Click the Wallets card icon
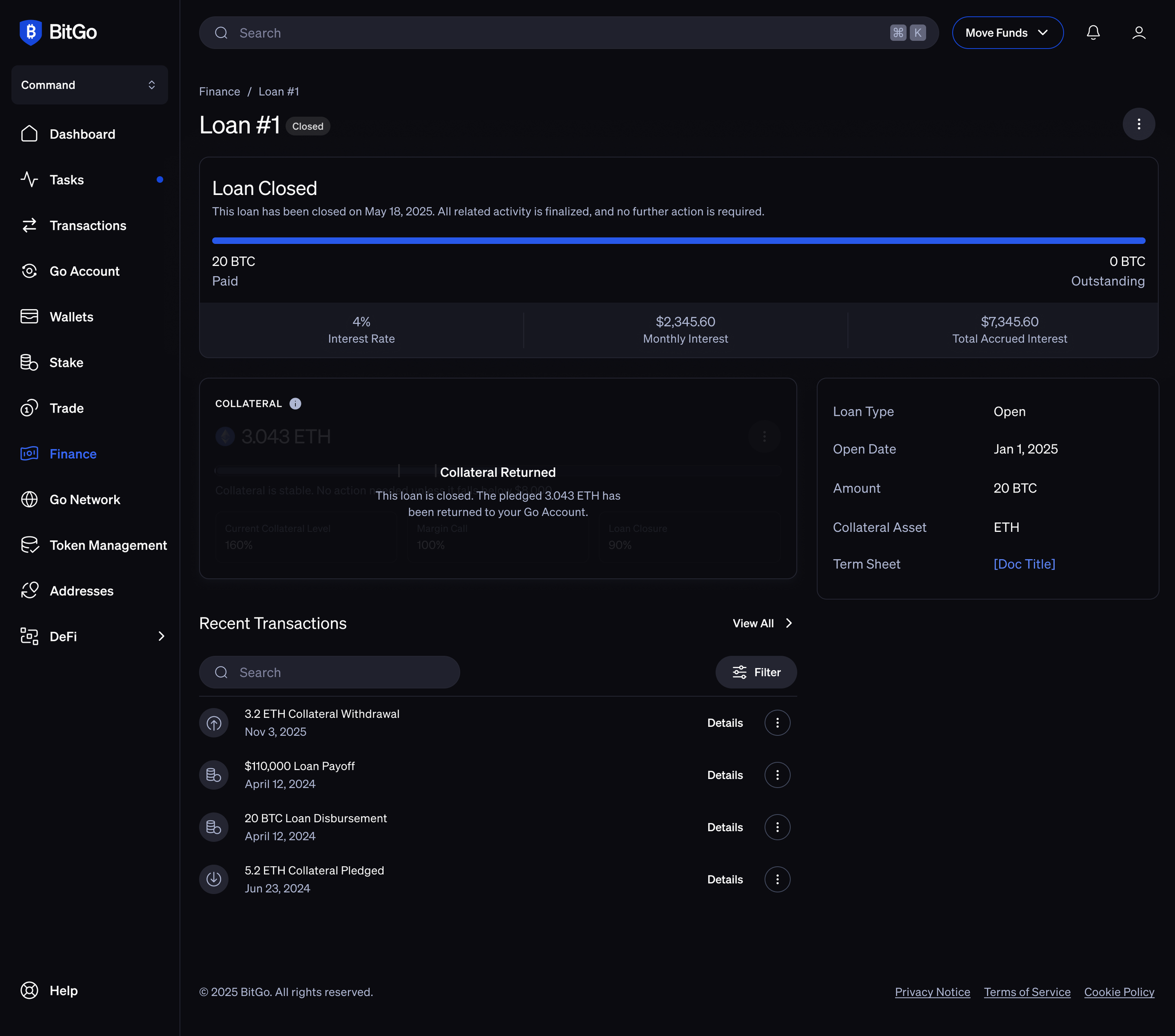 [29, 317]
